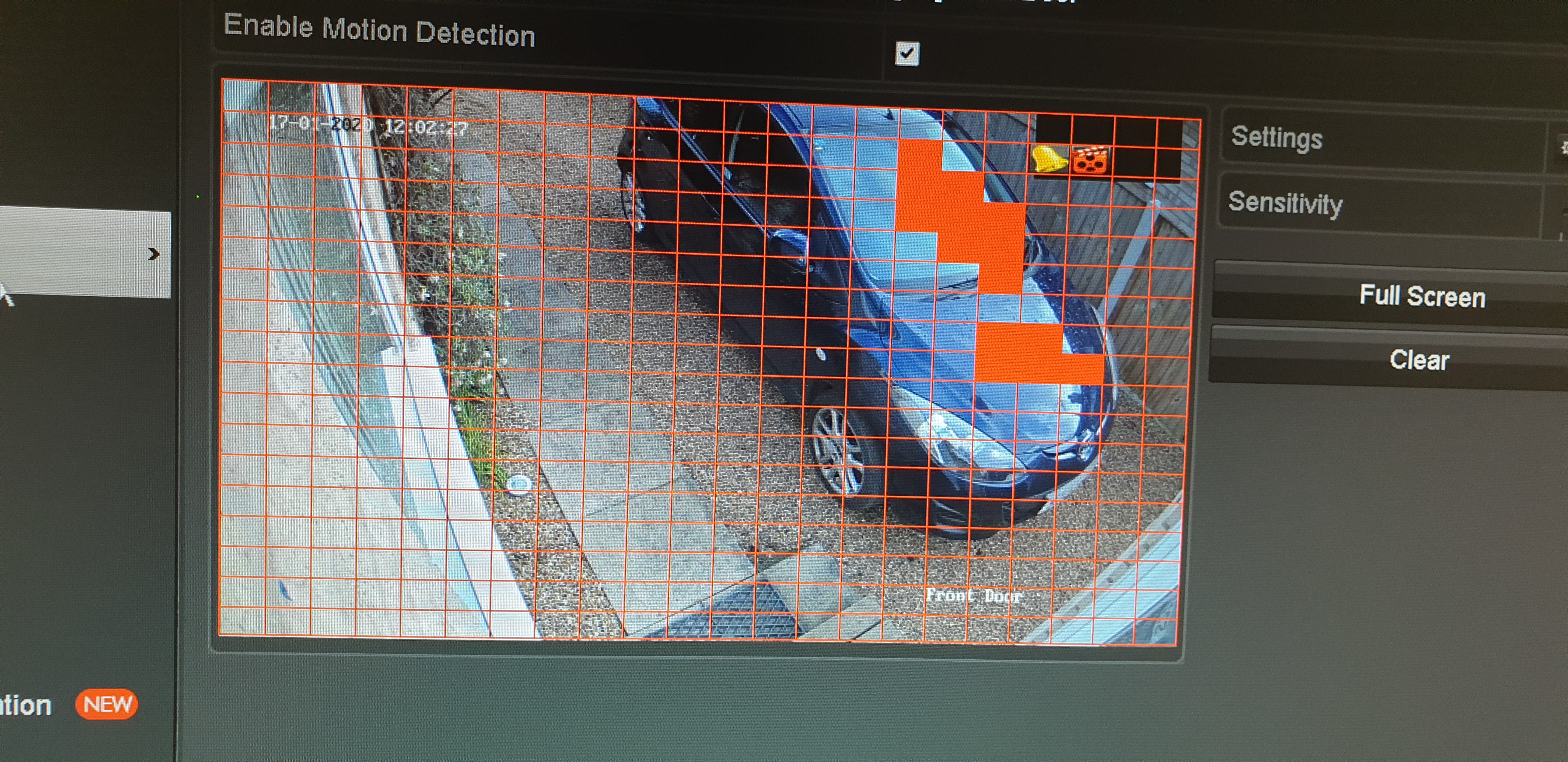Image resolution: width=1568 pixels, height=762 pixels.
Task: Click the Front Door camera name overlay
Action: (x=974, y=595)
